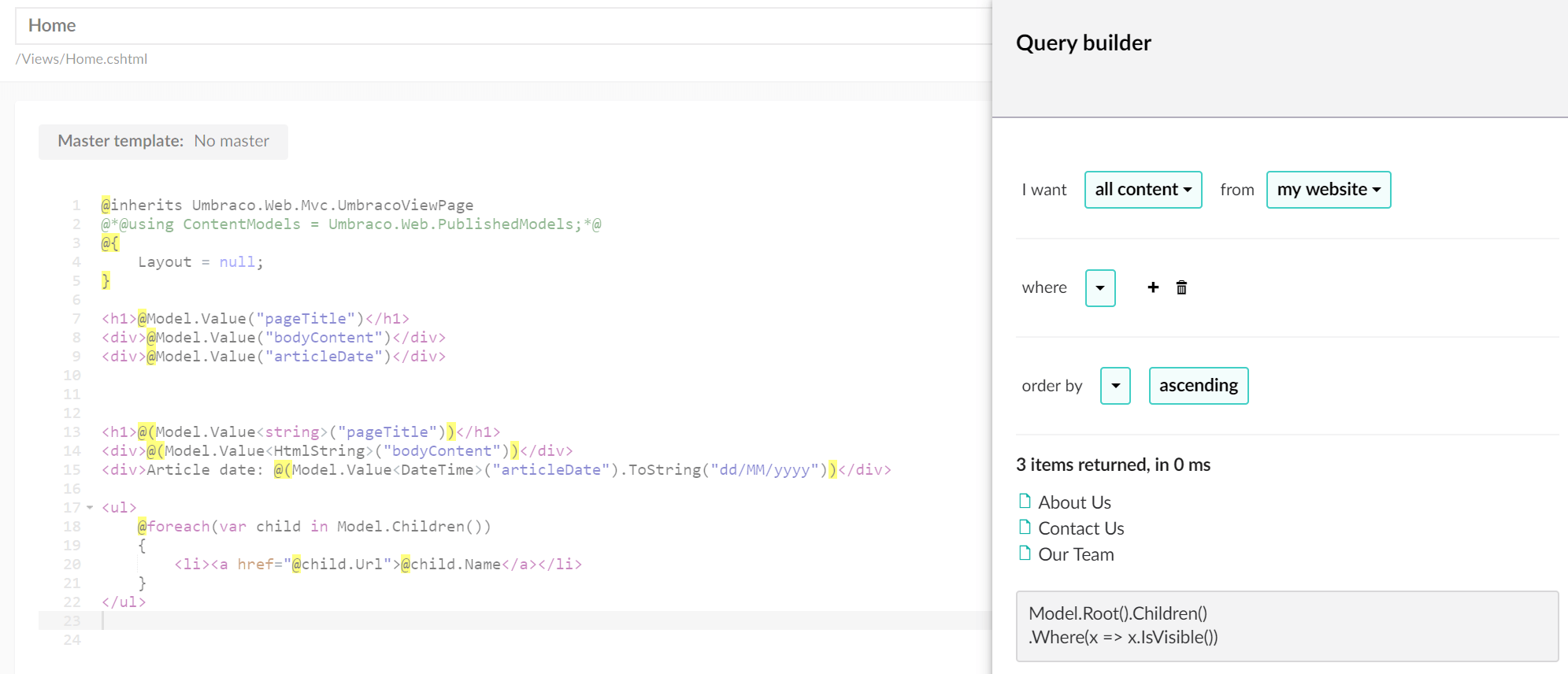Image resolution: width=1568 pixels, height=674 pixels.
Task: Click the child.Url link code on line 20
Action: click(378, 565)
